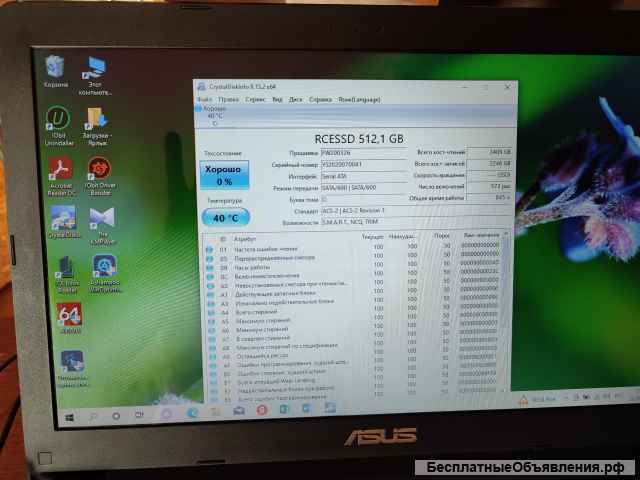Click the drive letter (Буква тома) field
This screenshot has width=640, height=480.
tap(364, 200)
